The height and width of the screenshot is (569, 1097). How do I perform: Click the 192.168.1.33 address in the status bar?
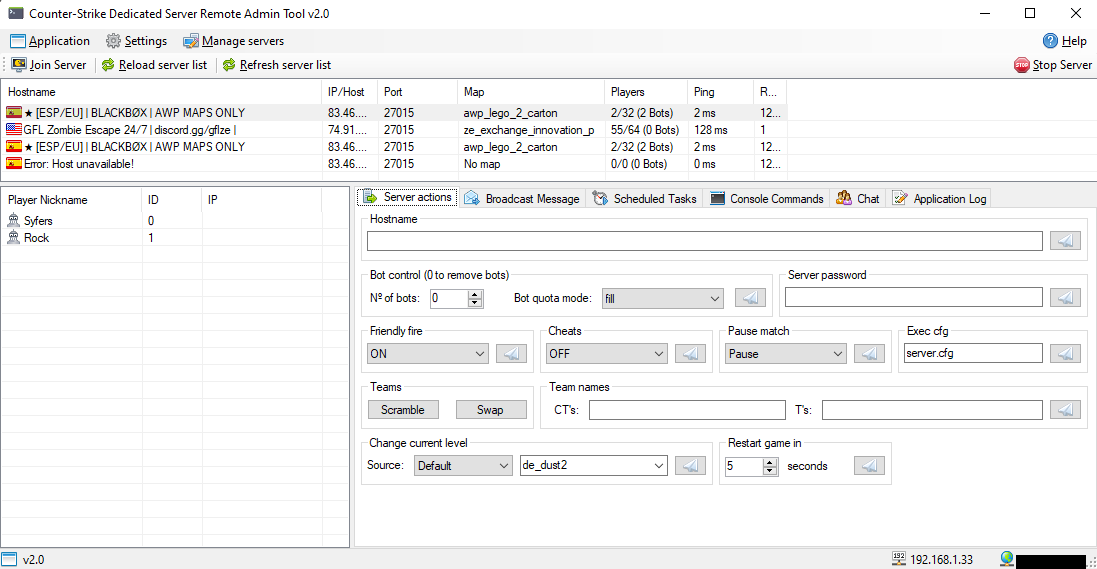click(x=942, y=559)
